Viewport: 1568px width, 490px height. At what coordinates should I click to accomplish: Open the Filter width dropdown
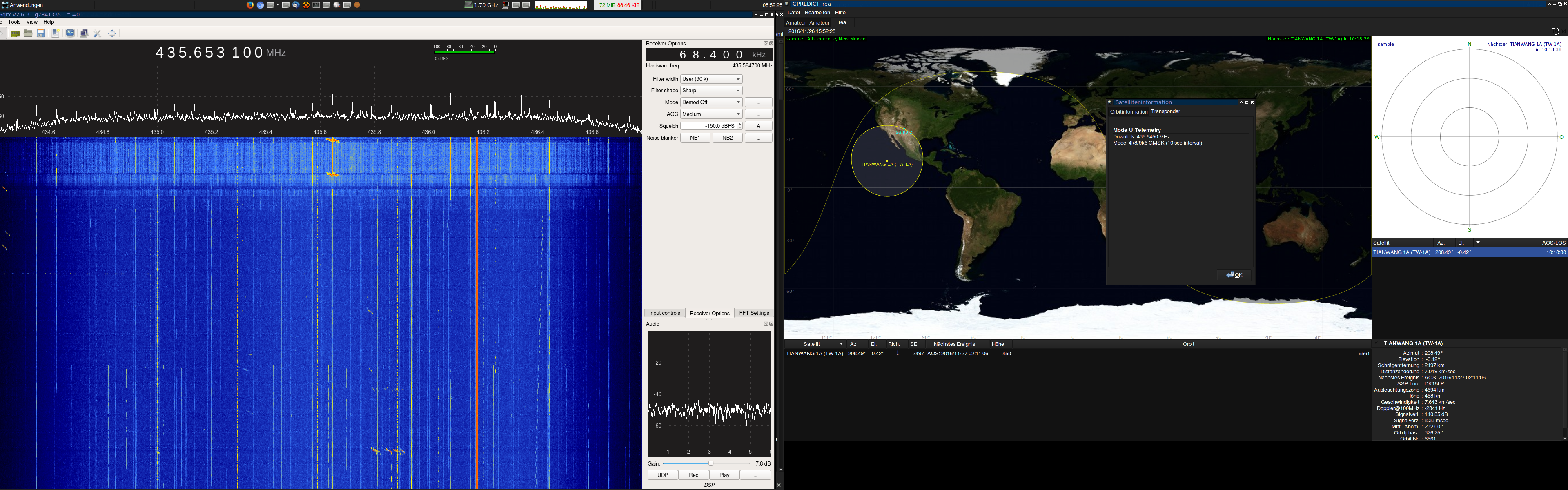711,79
